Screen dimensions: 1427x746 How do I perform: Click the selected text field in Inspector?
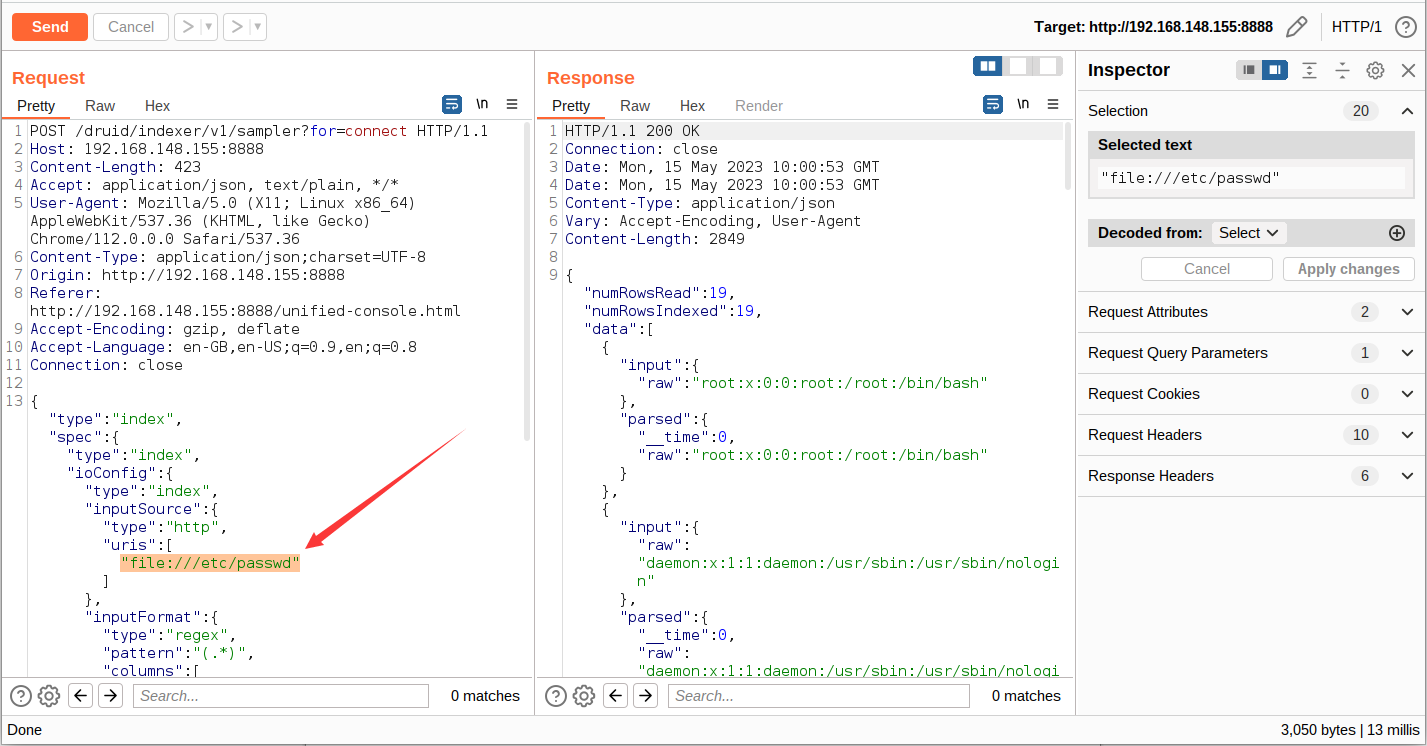[x=1251, y=178]
